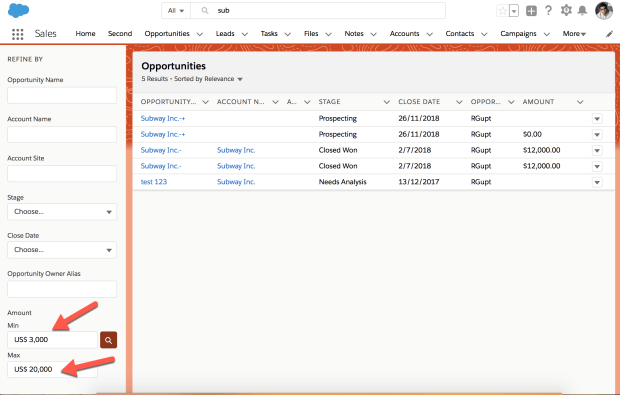Open the Campaigns tab
This screenshot has height=395, width=620.
click(518, 34)
